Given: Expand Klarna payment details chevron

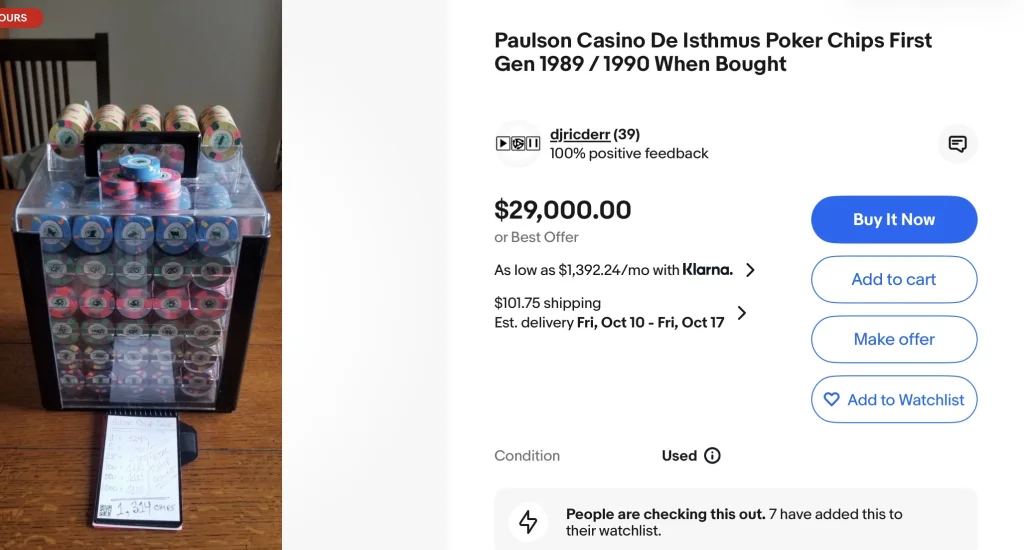Looking at the screenshot, I should tap(750, 269).
